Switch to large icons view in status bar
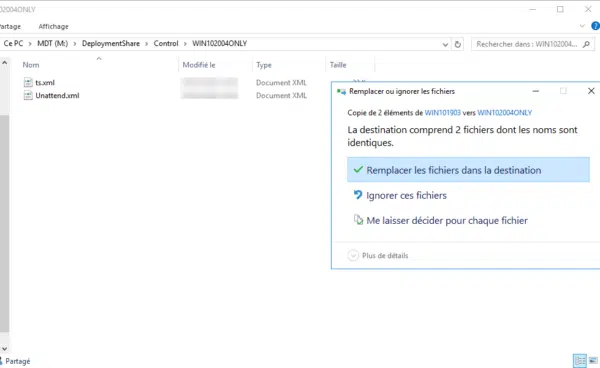The height and width of the screenshot is (368, 600). (593, 360)
